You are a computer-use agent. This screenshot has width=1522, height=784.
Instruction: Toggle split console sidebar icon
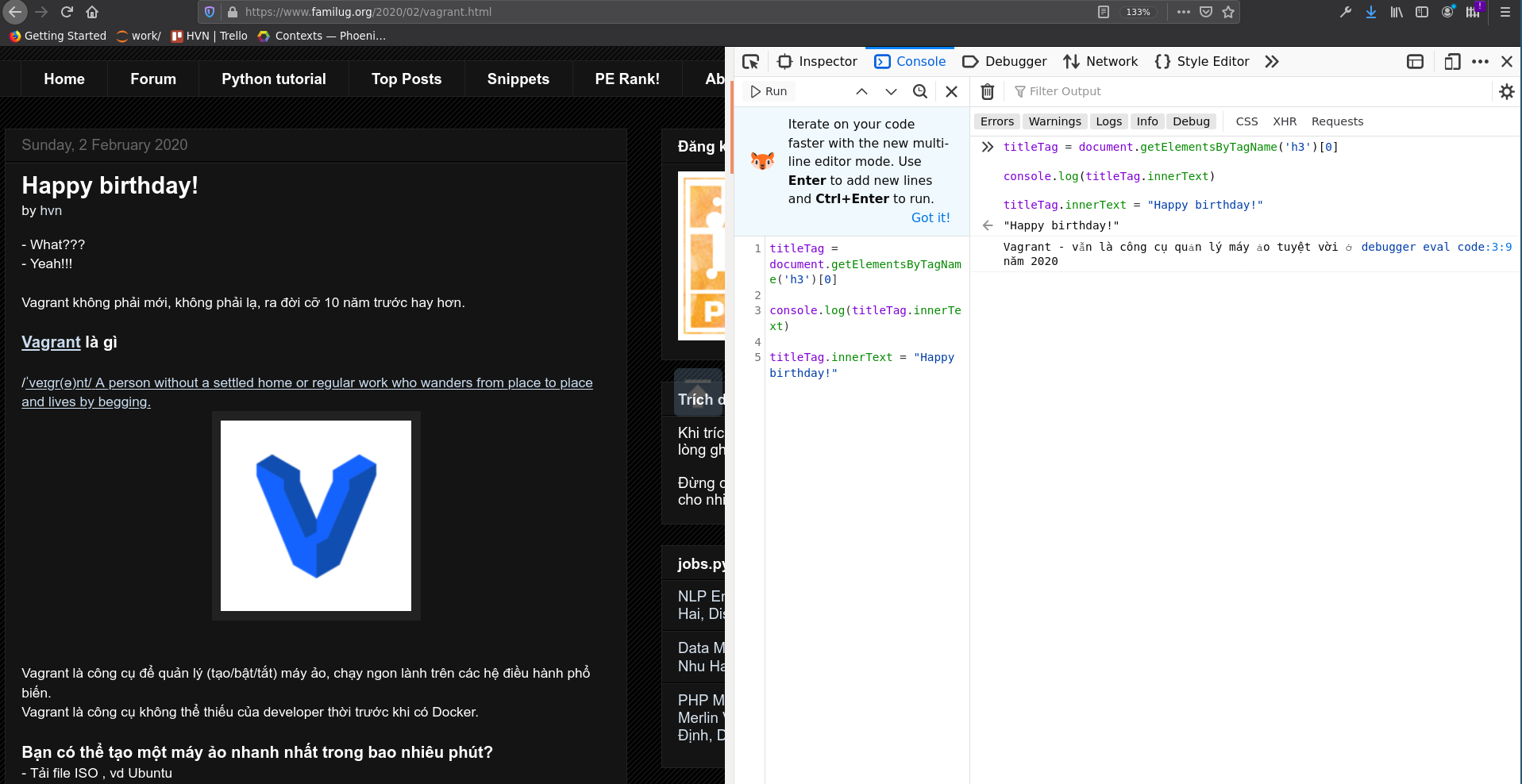click(x=1415, y=62)
